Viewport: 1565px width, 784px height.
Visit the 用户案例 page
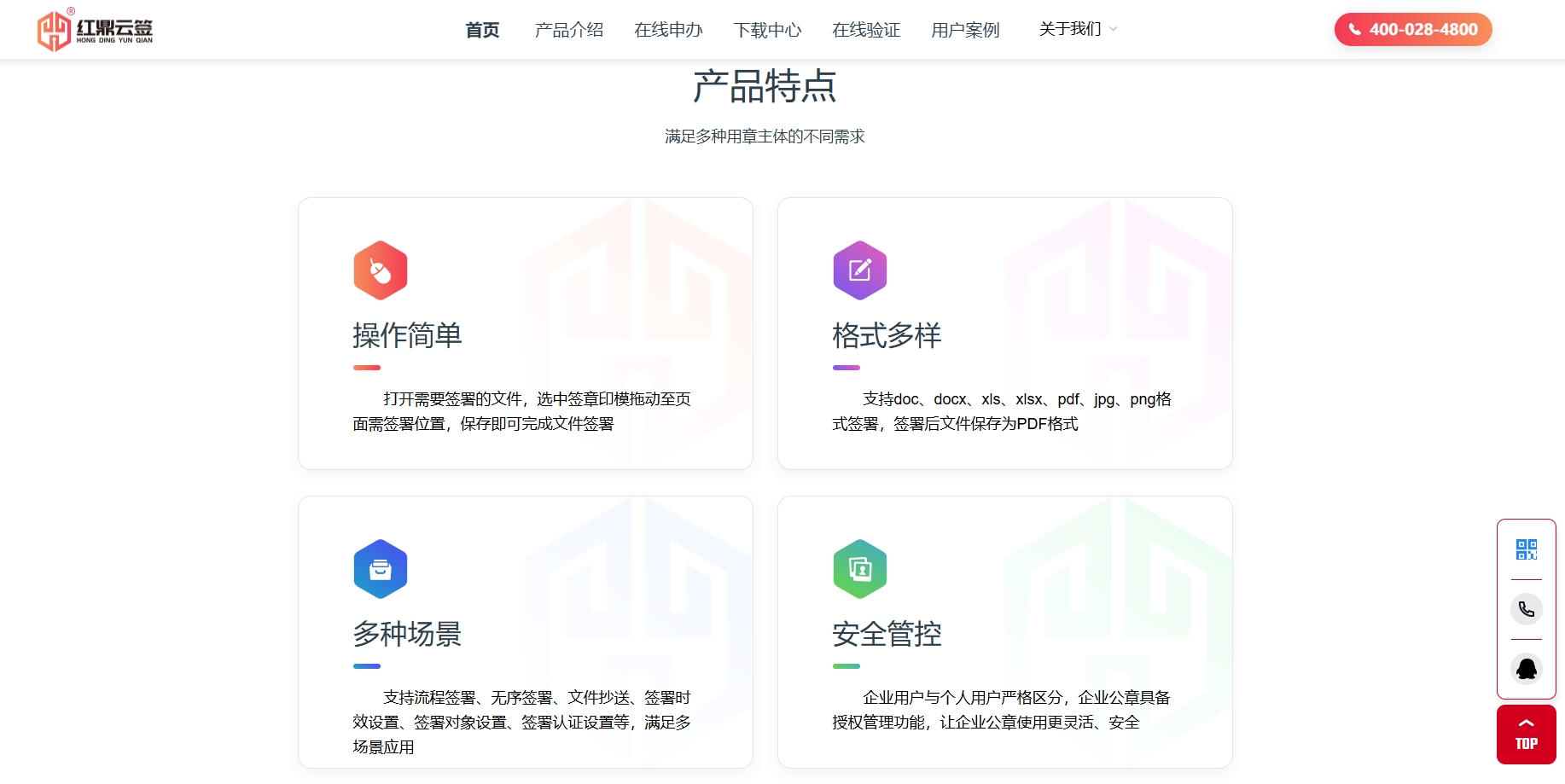click(965, 30)
